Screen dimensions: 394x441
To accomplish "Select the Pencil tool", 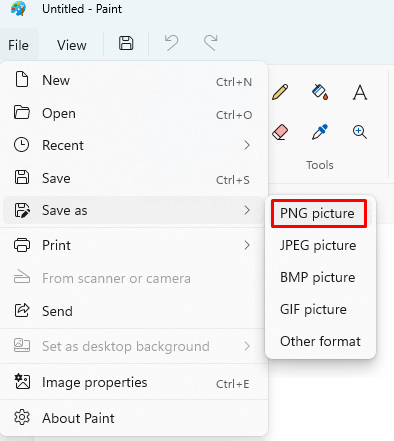I will click(x=280, y=92).
